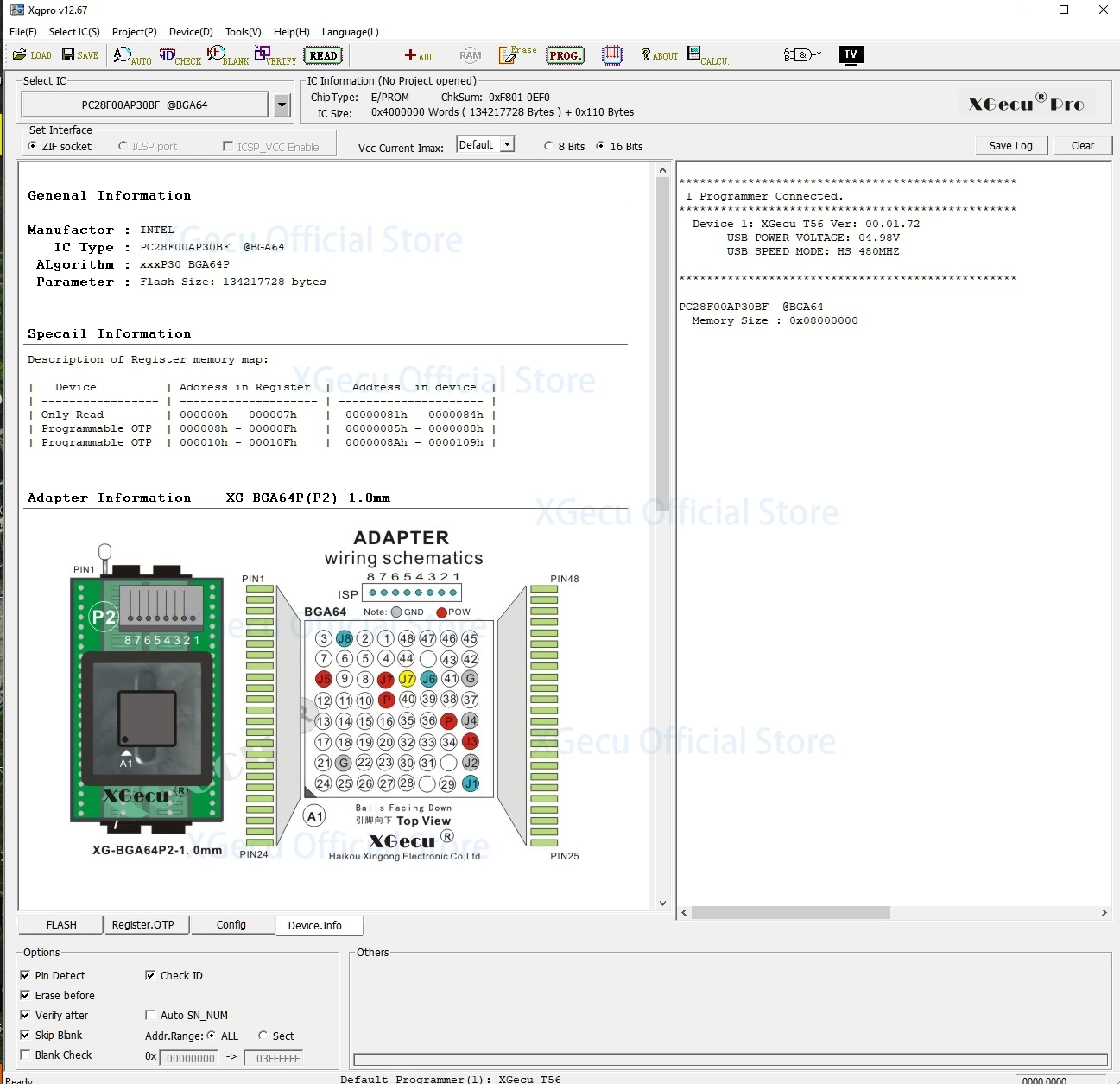Image resolution: width=1120 pixels, height=1084 pixels.
Task: Select Sect address range
Action: pos(275,1036)
